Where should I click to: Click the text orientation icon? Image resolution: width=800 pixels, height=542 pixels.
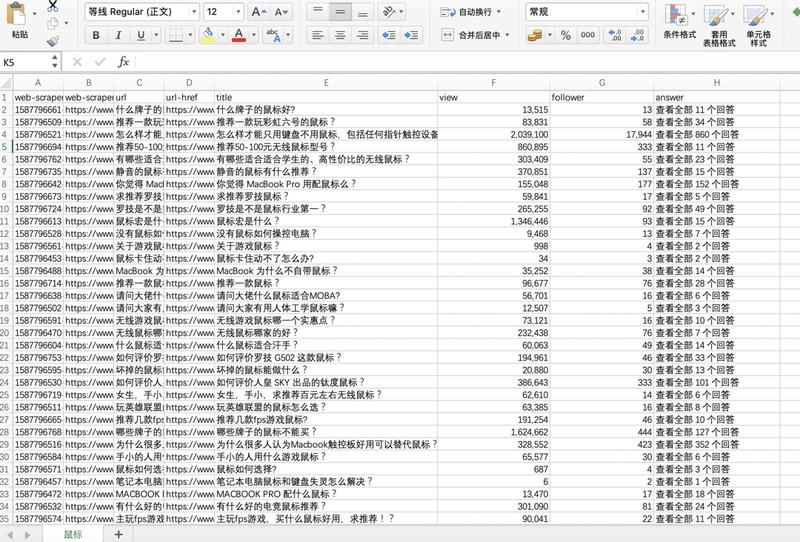tap(389, 12)
